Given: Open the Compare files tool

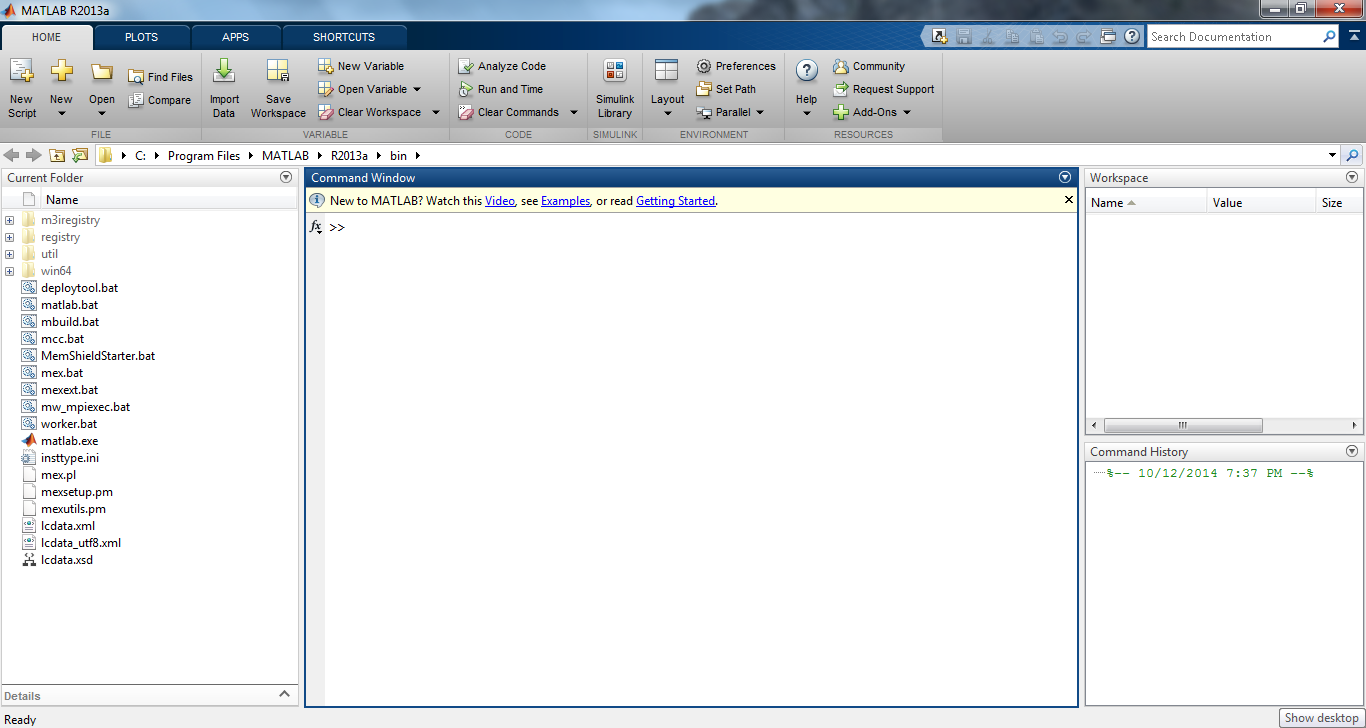Looking at the screenshot, I should coord(160,100).
